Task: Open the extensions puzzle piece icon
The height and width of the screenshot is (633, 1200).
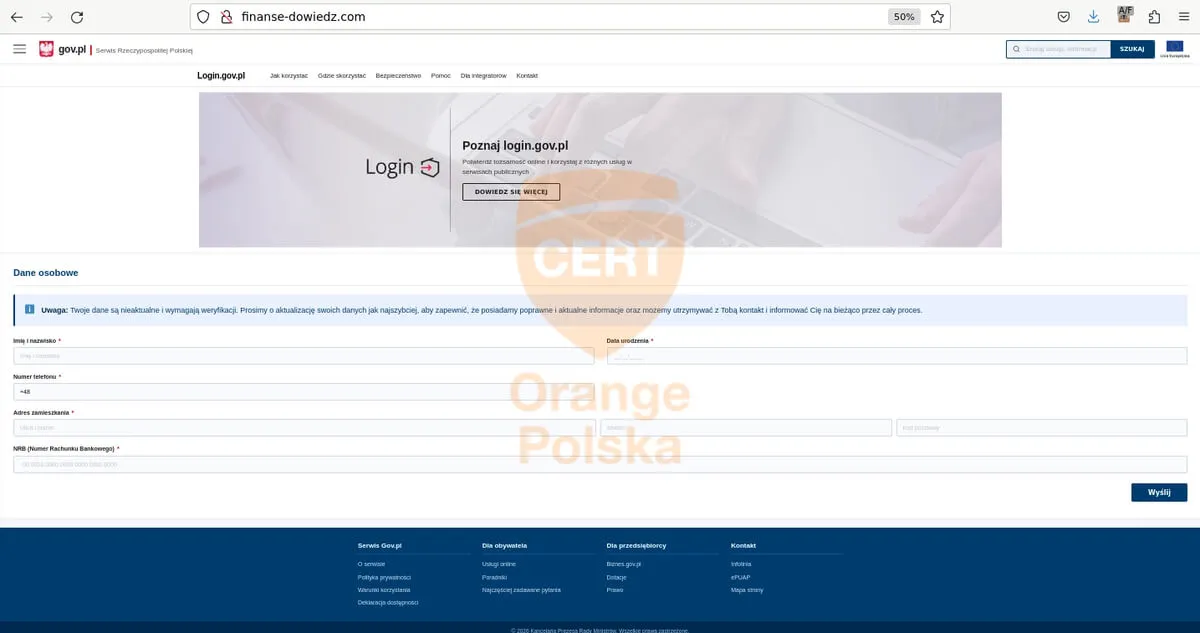Action: click(1155, 17)
